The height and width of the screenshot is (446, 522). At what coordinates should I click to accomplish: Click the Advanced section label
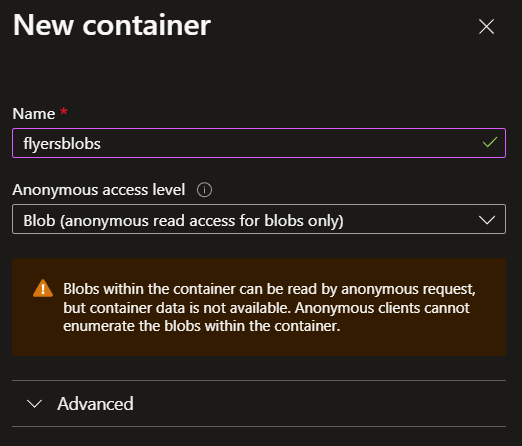click(x=95, y=404)
